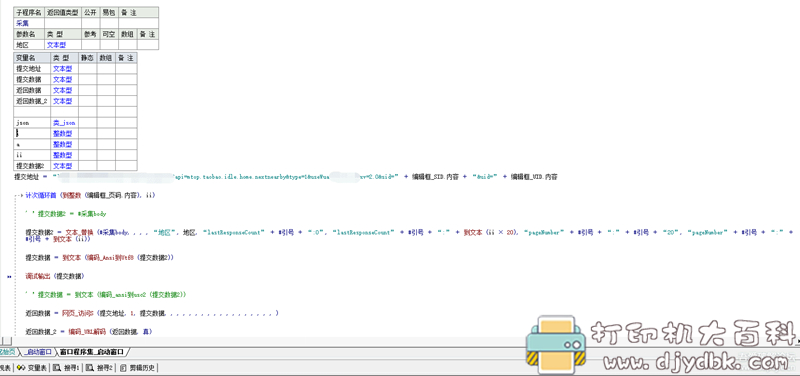This screenshot has height=376, width=800.
Task: Open the 搜寻2 search results tab
Action: 99,367
